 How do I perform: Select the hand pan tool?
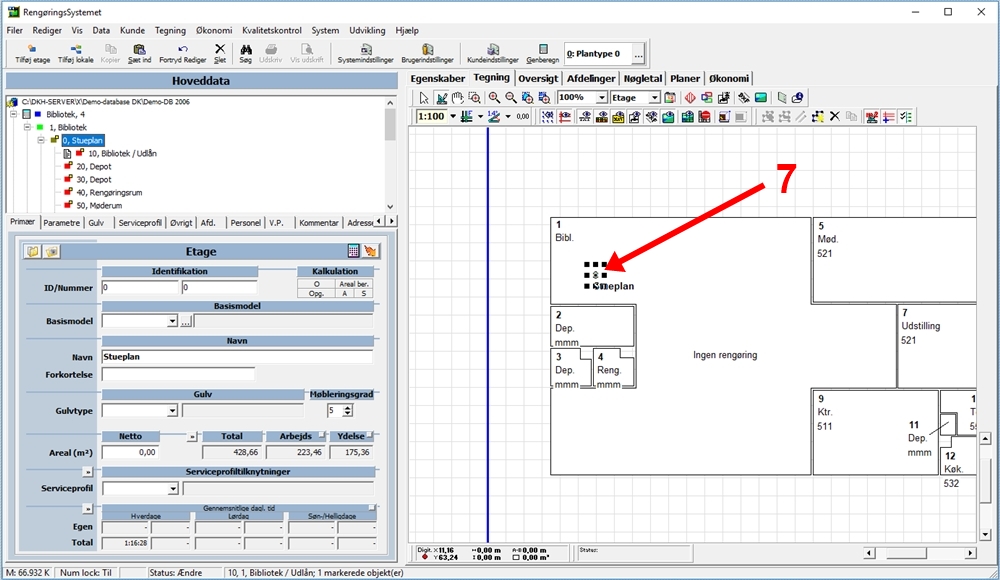[x=457, y=98]
